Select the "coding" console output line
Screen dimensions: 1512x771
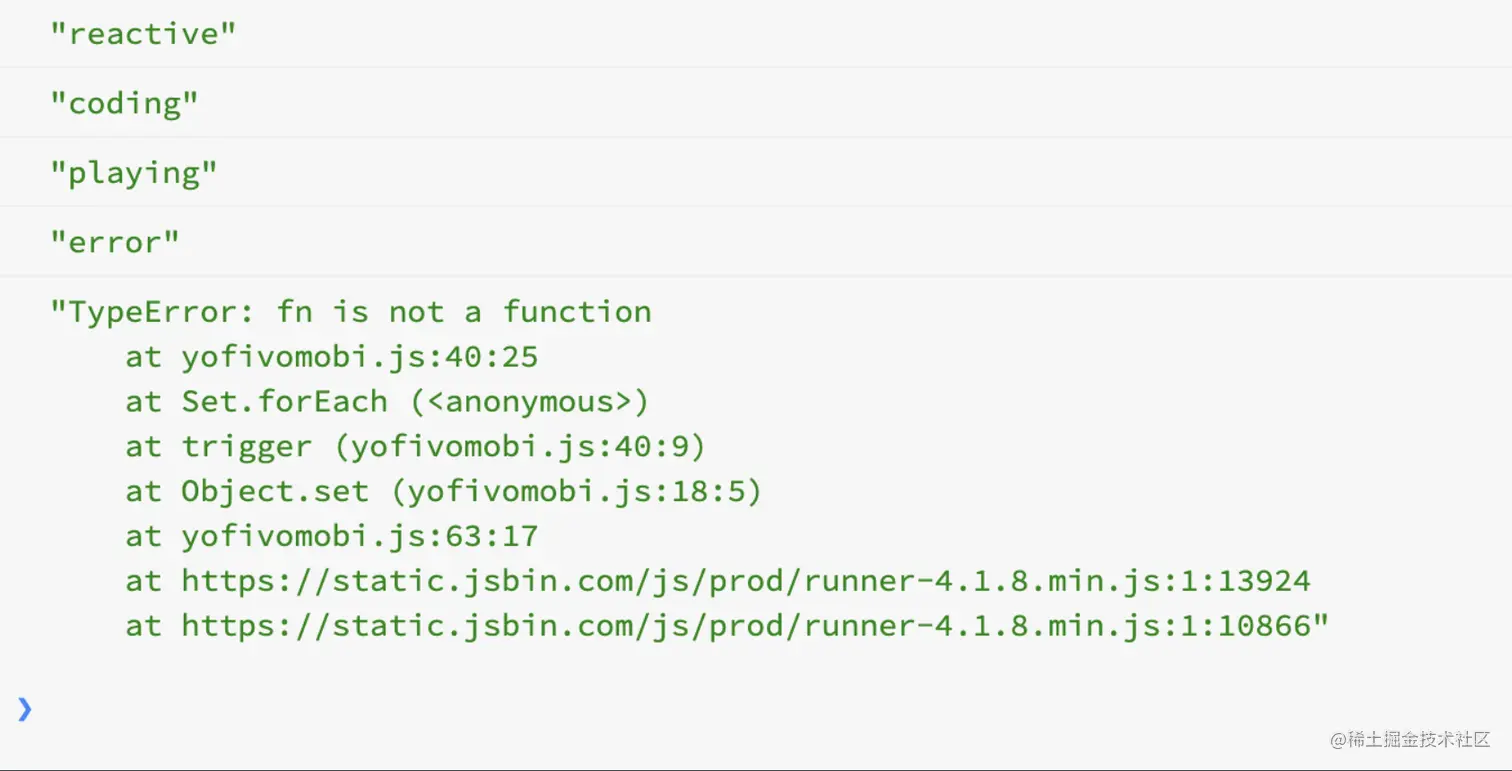756,103
